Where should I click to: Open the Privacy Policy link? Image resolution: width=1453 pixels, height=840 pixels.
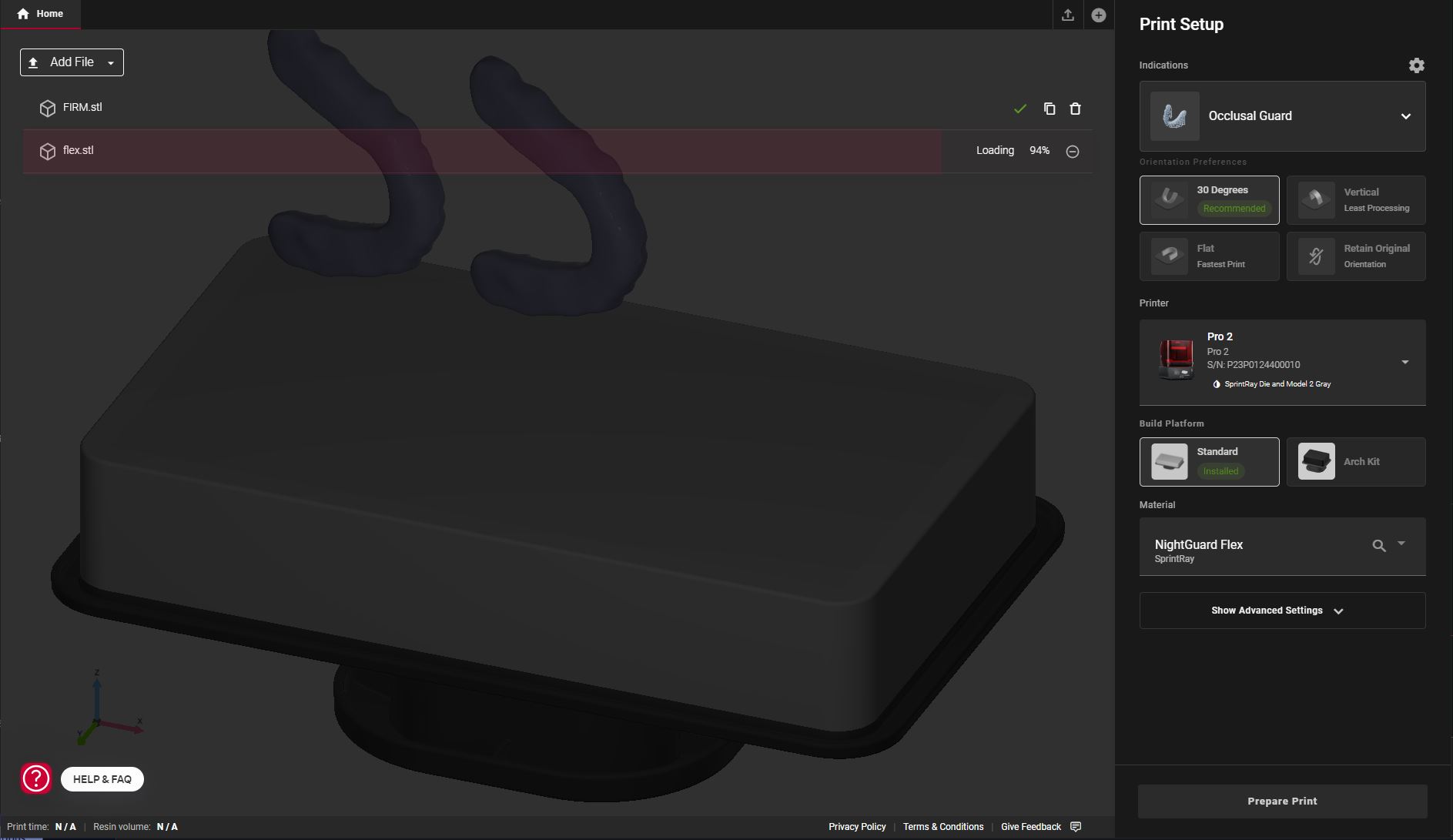(857, 827)
